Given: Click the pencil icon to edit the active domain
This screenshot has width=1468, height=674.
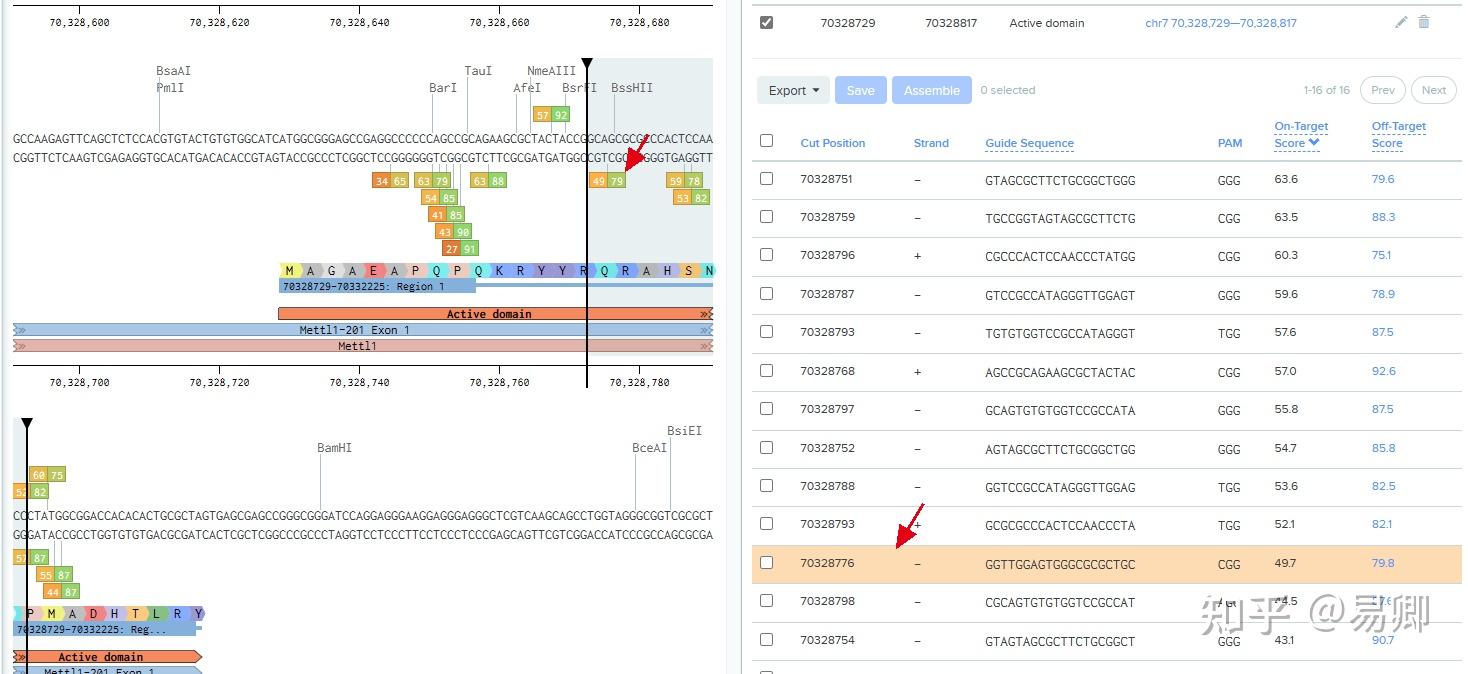Looking at the screenshot, I should [x=1401, y=22].
